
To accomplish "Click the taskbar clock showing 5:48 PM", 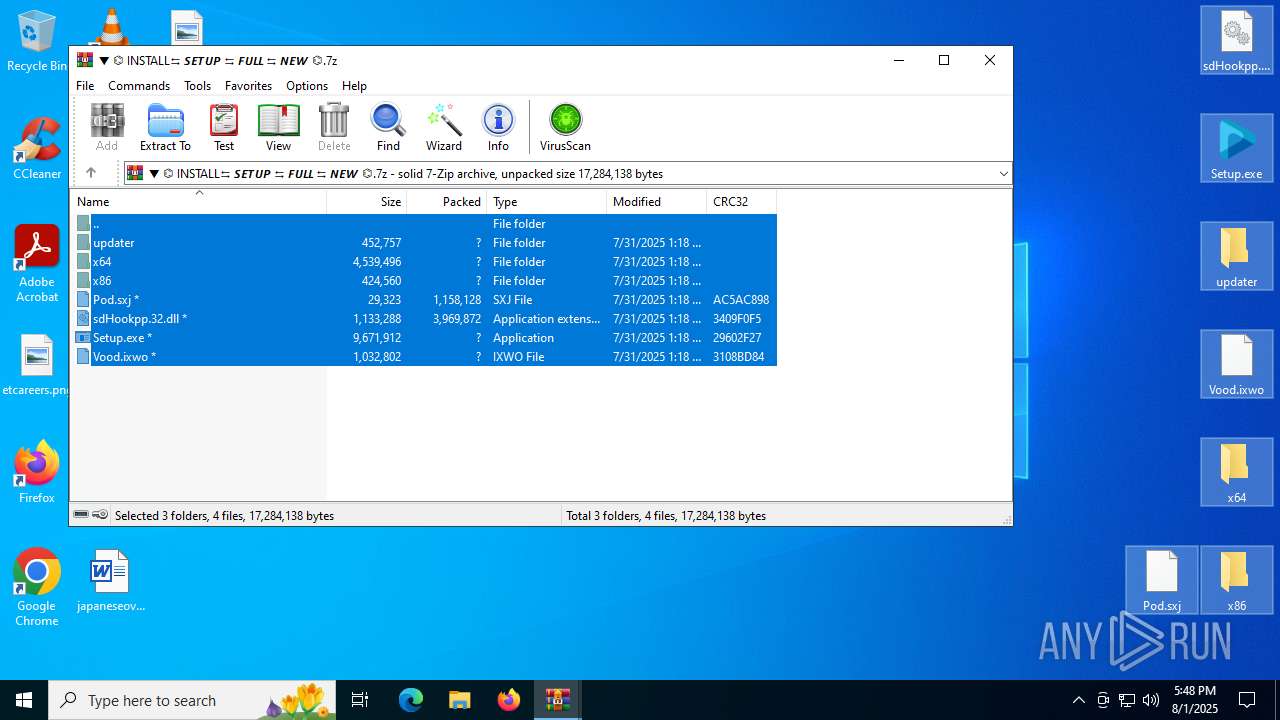I will (1195, 700).
